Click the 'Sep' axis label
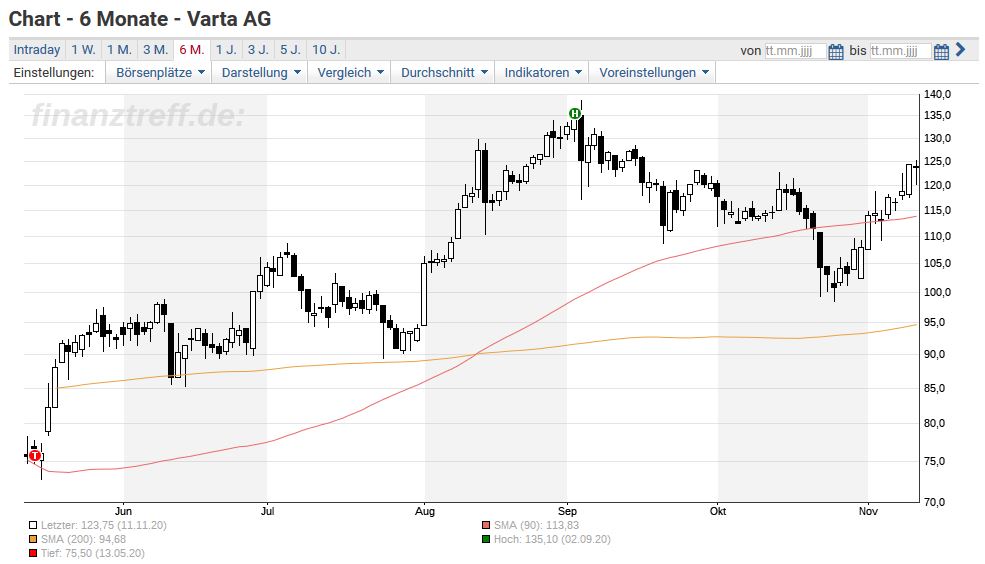 click(567, 511)
